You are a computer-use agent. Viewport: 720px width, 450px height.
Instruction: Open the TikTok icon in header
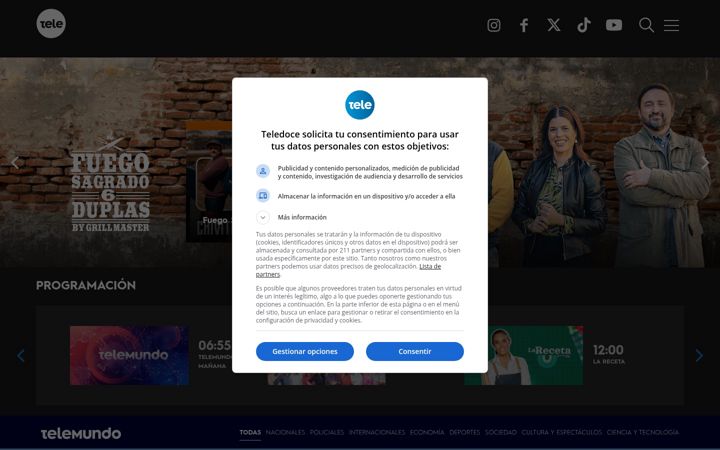pos(584,25)
